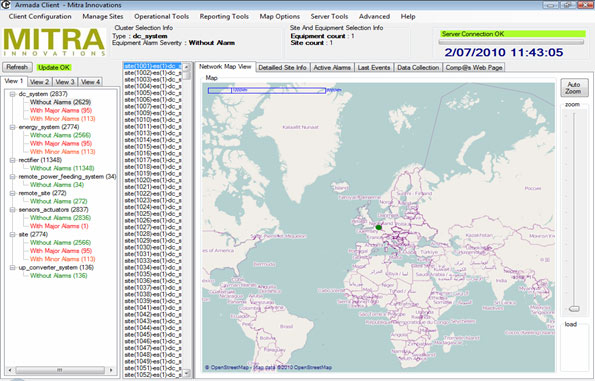Click right arrow of tree horizontal scrollbar
Image resolution: width=595 pixels, height=381 pixels.
111,370
